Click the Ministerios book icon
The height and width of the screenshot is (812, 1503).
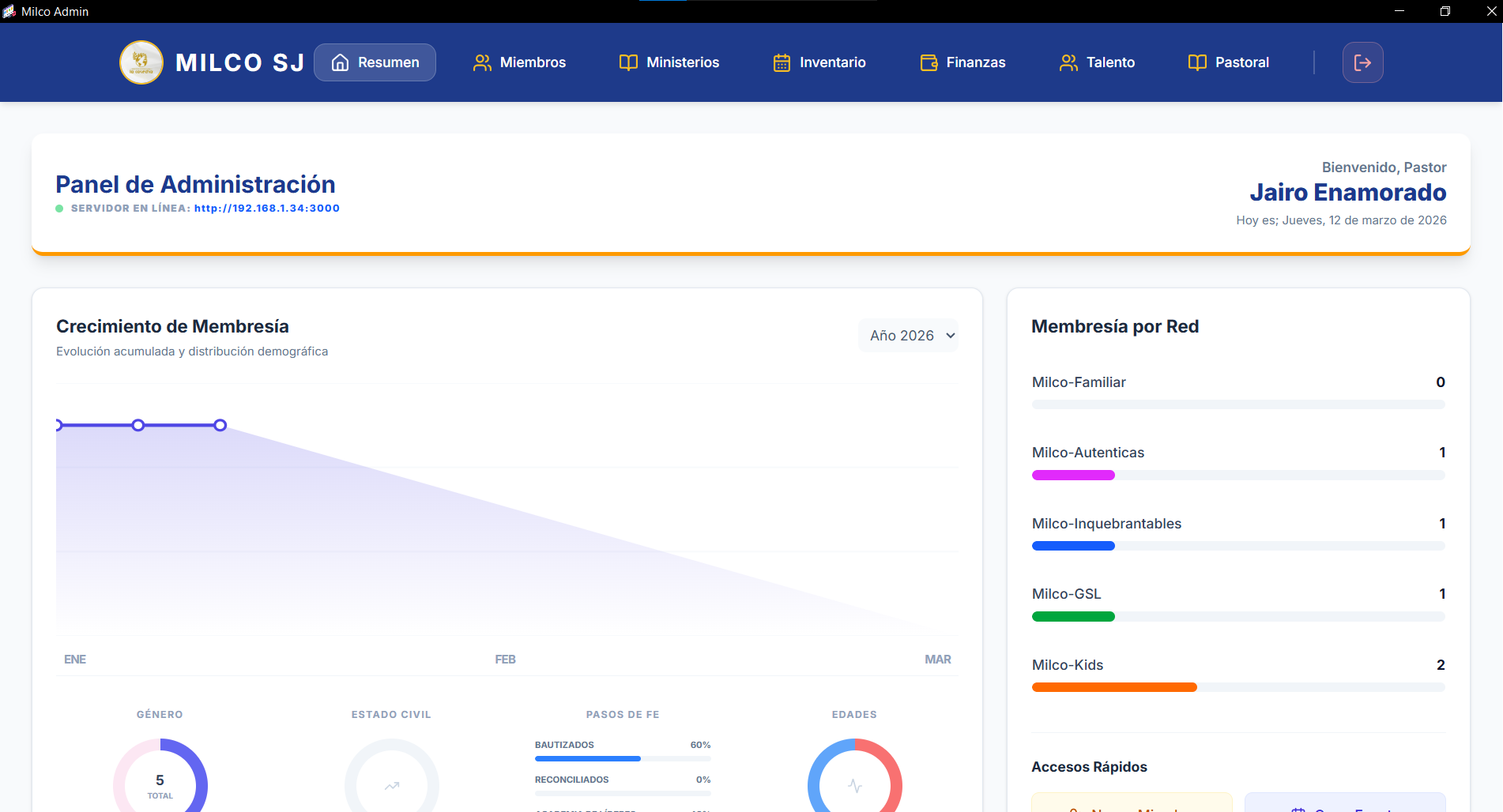628,62
